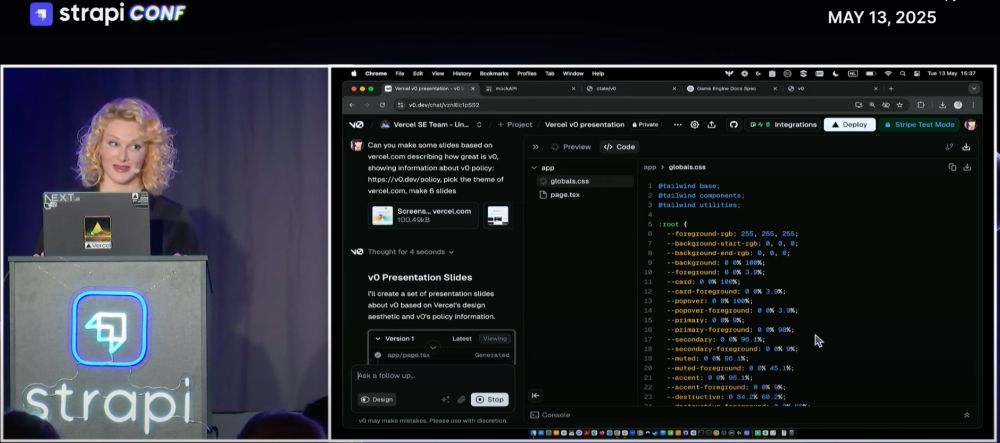Open Chrome File menu
This screenshot has width=1000, height=443.
coord(400,73)
